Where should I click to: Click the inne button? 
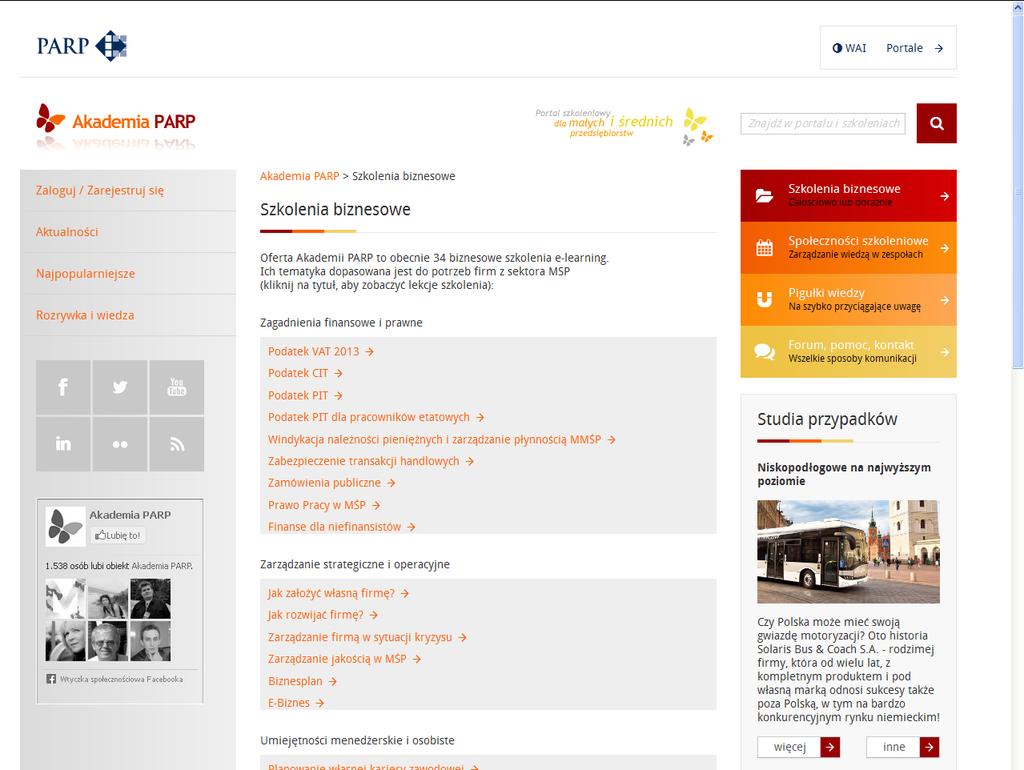tap(903, 747)
